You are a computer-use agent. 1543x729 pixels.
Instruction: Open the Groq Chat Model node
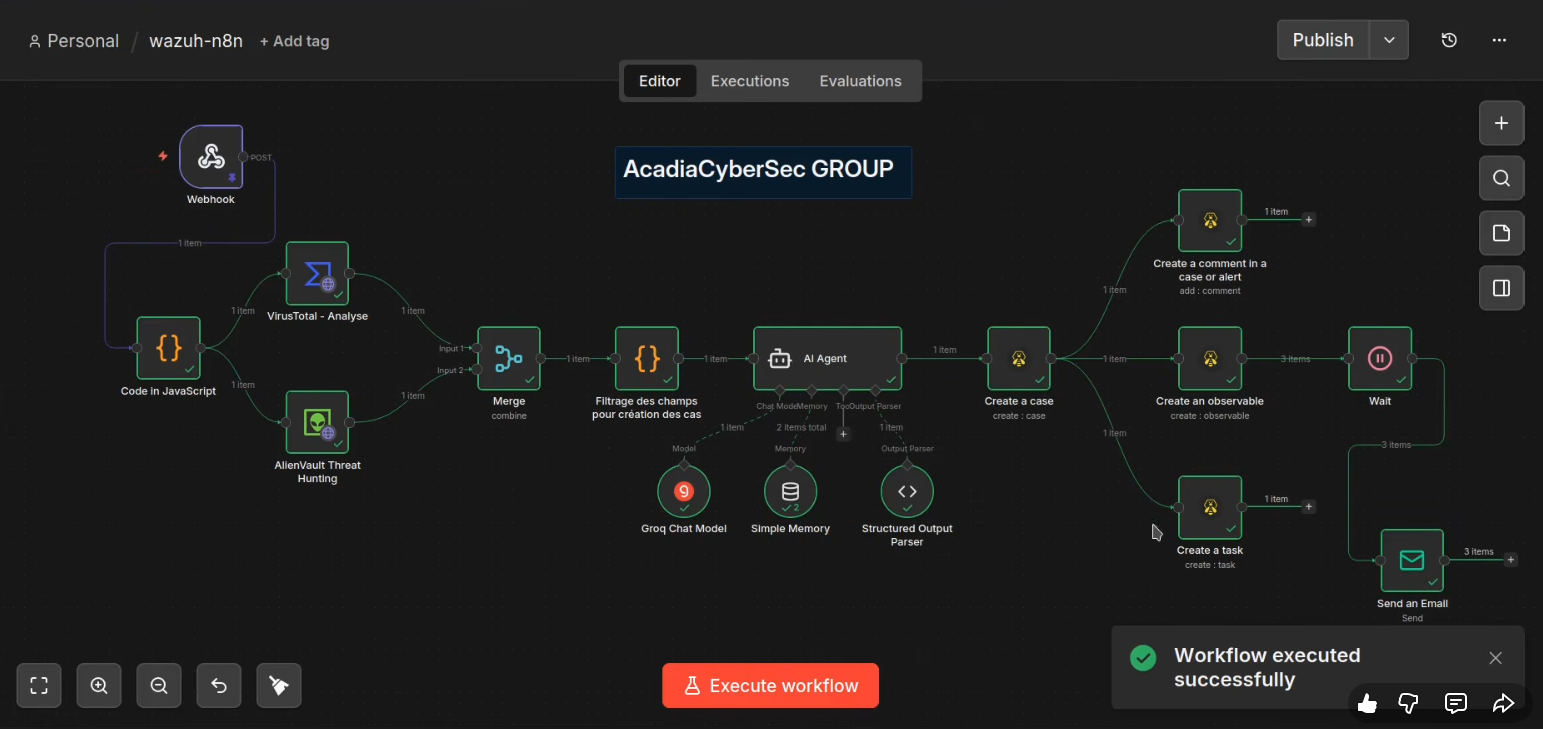point(684,491)
